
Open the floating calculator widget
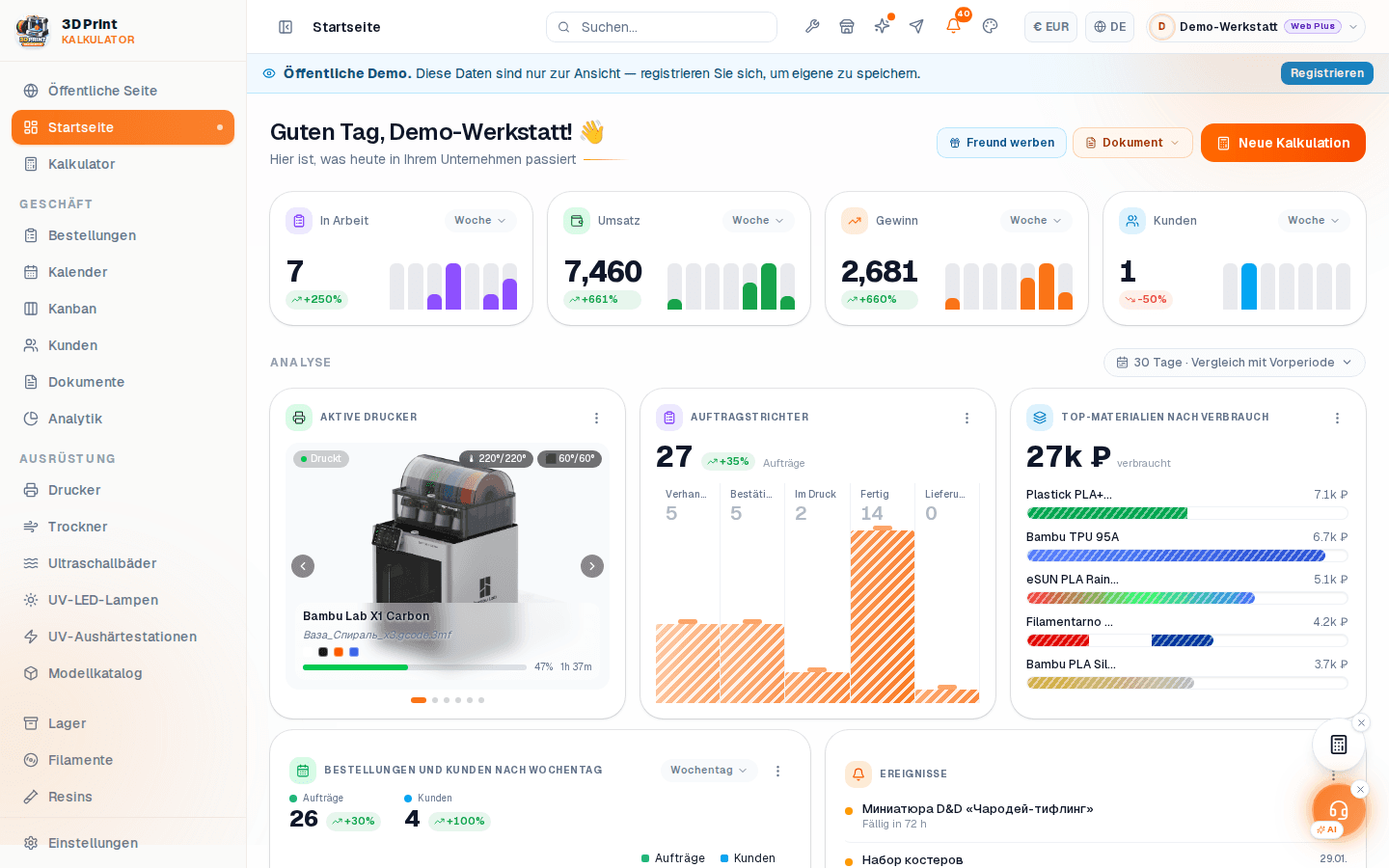coord(1339,745)
